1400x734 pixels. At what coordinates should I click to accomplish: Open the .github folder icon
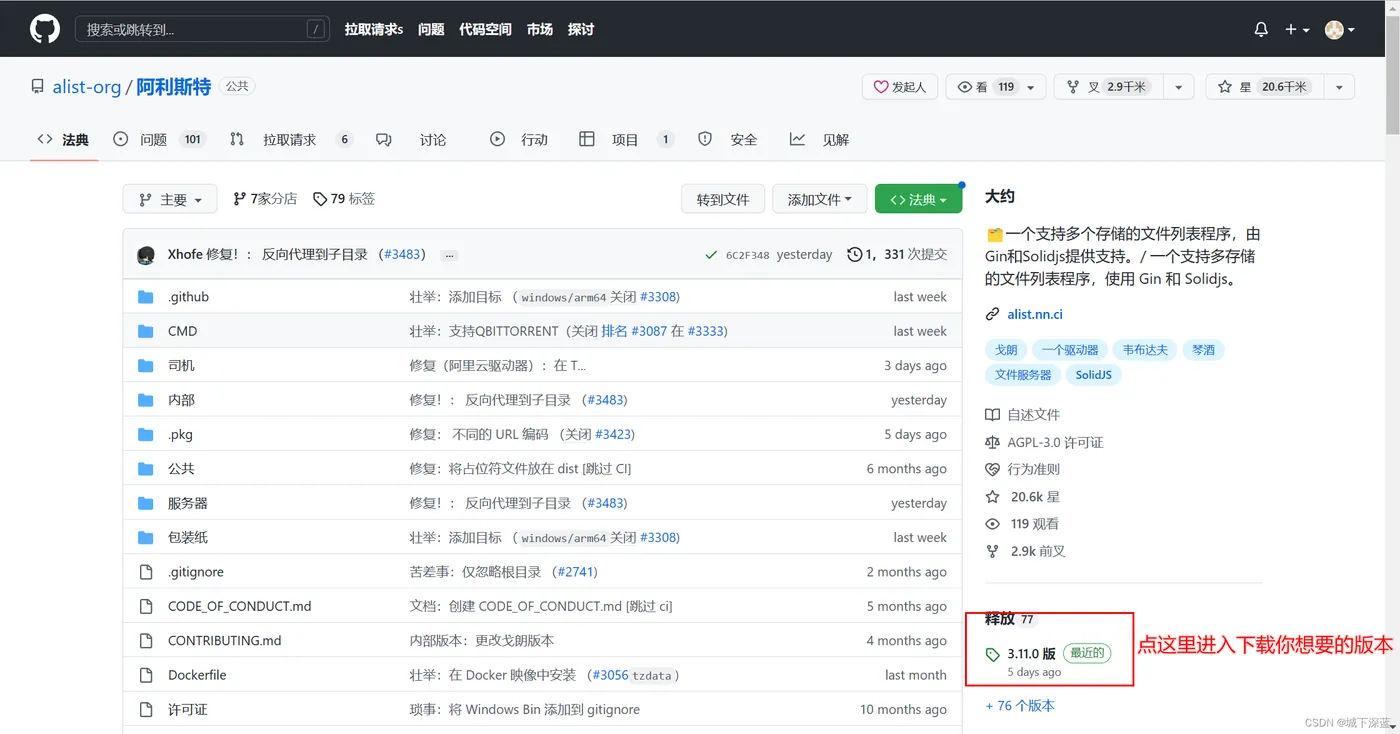click(146, 297)
